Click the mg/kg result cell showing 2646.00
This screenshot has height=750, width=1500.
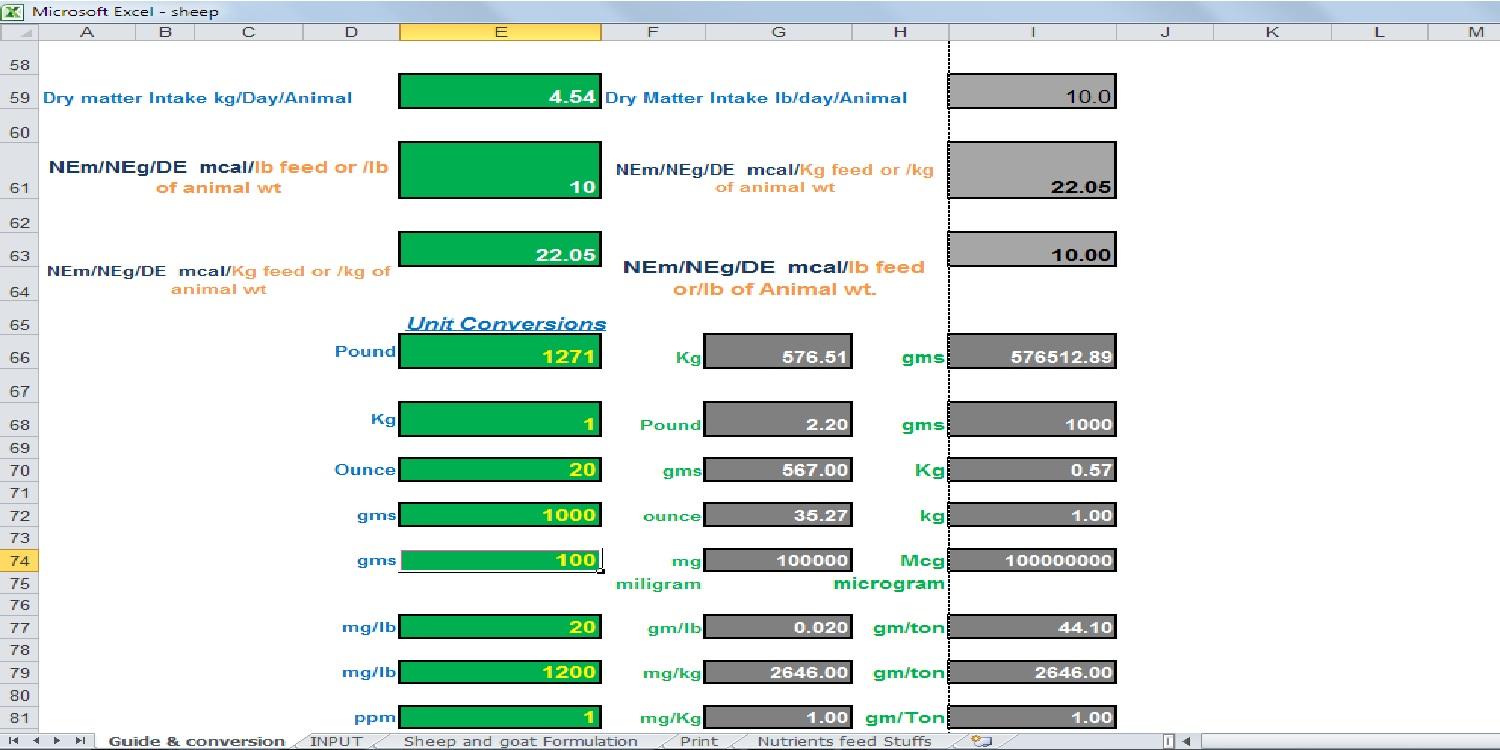(x=778, y=672)
